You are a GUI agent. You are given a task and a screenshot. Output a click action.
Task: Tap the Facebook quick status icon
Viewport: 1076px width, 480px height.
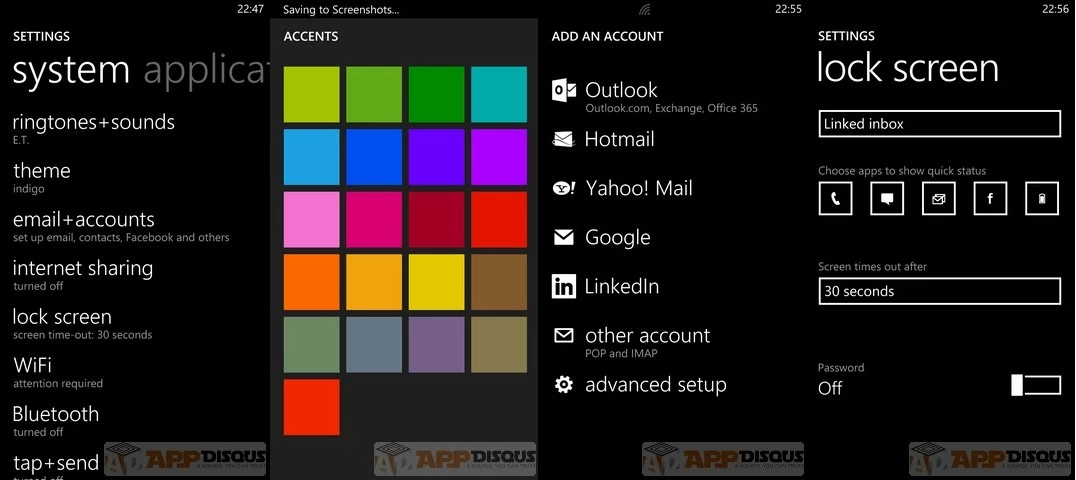[990, 199]
